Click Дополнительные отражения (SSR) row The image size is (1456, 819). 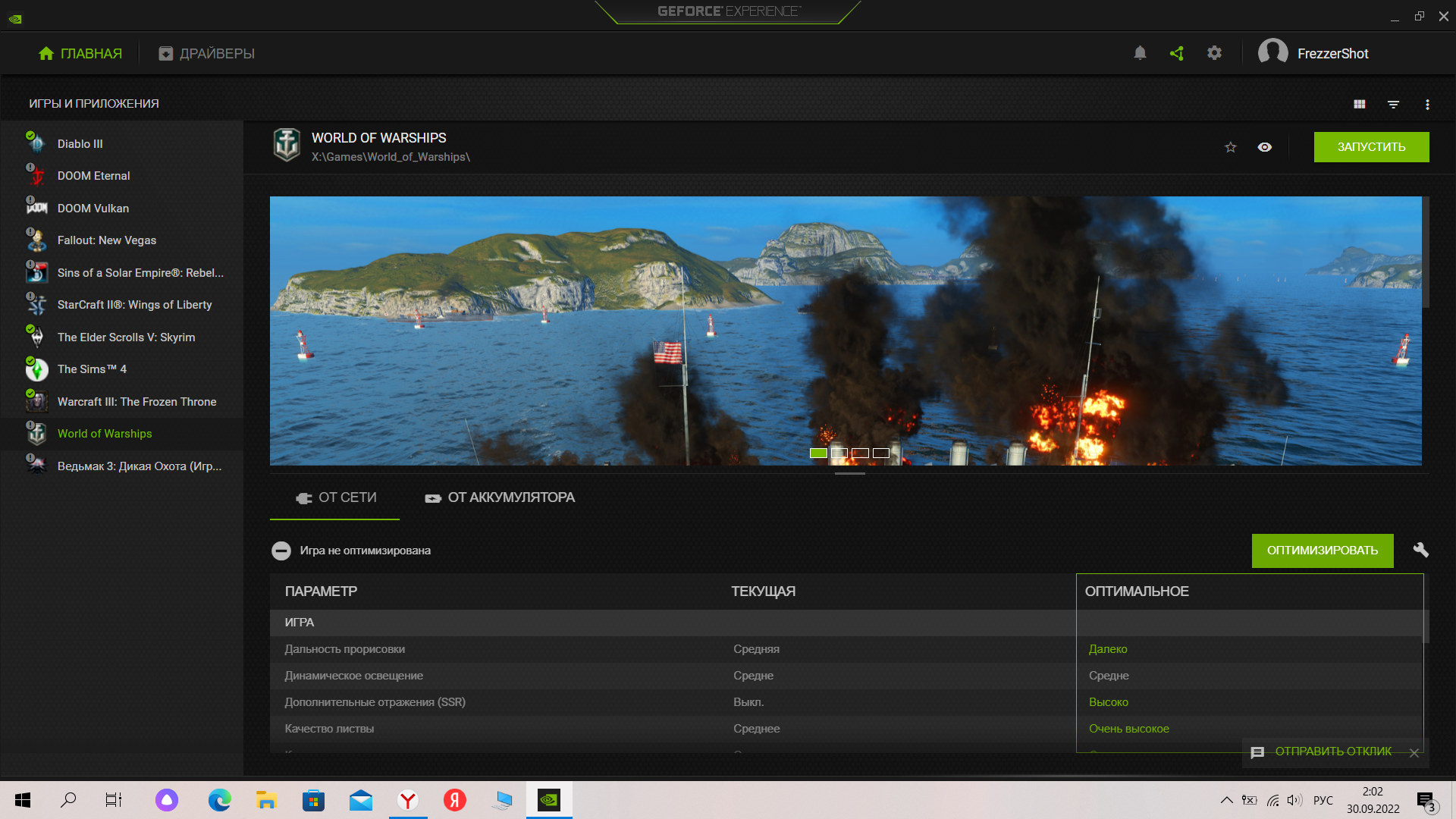[846, 702]
